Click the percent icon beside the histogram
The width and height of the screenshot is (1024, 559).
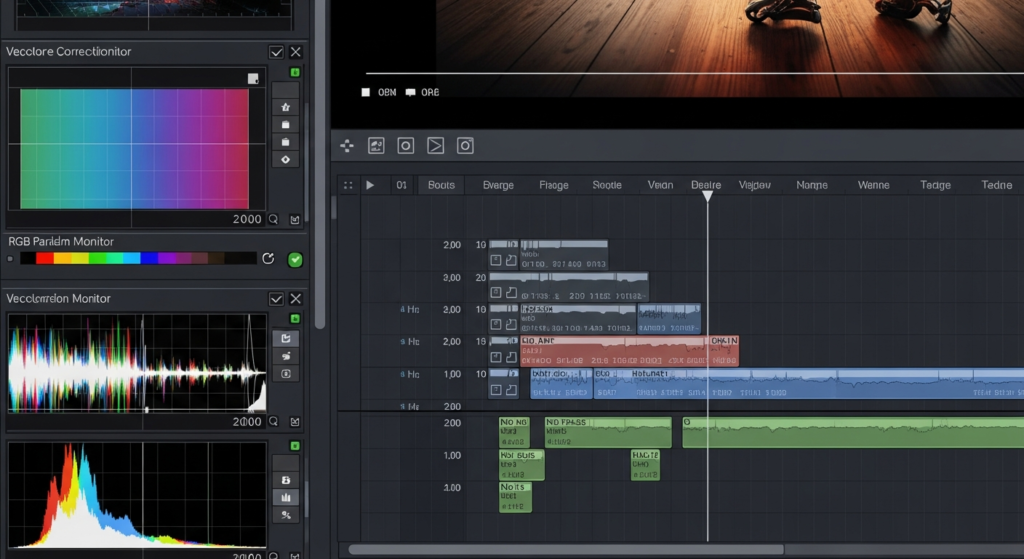click(x=286, y=515)
